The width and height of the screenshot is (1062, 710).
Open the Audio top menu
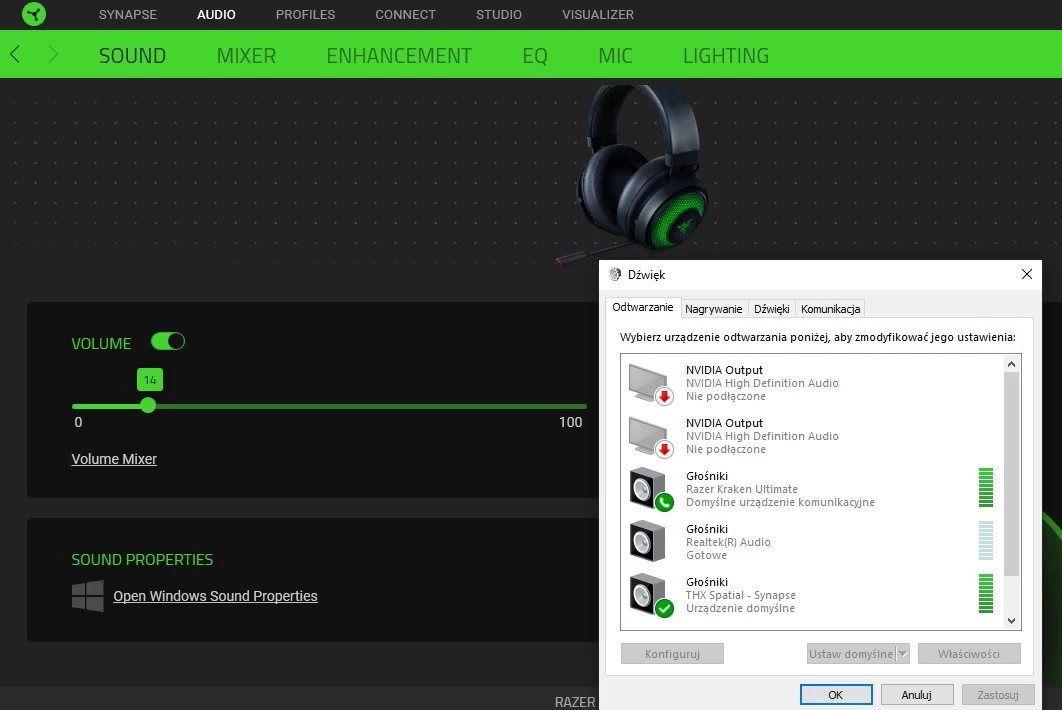pos(216,14)
